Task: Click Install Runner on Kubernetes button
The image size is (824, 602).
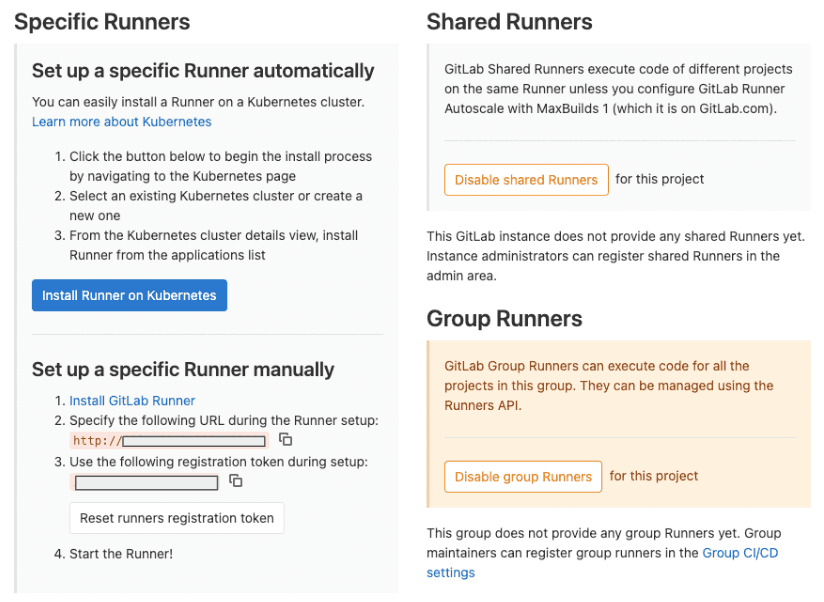Action: coord(129,296)
